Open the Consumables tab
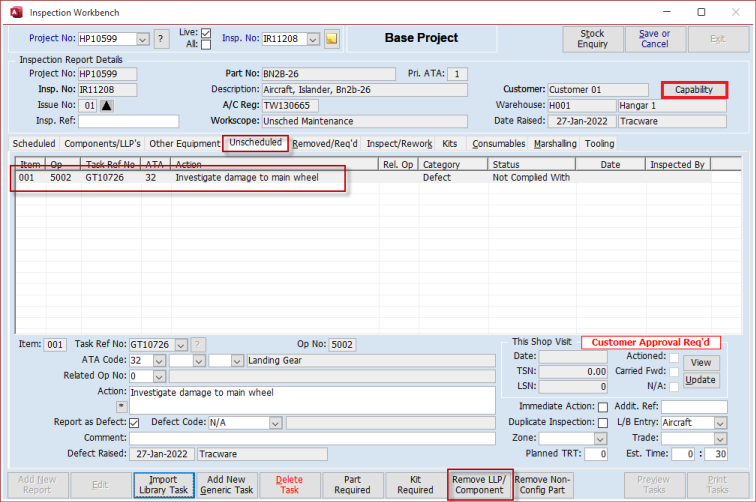The width and height of the screenshot is (756, 502). click(x=497, y=144)
